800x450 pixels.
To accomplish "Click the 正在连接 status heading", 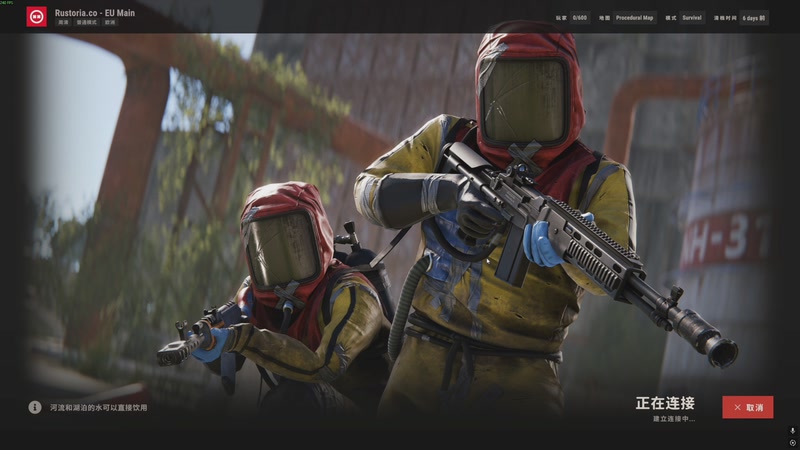I will tap(665, 403).
